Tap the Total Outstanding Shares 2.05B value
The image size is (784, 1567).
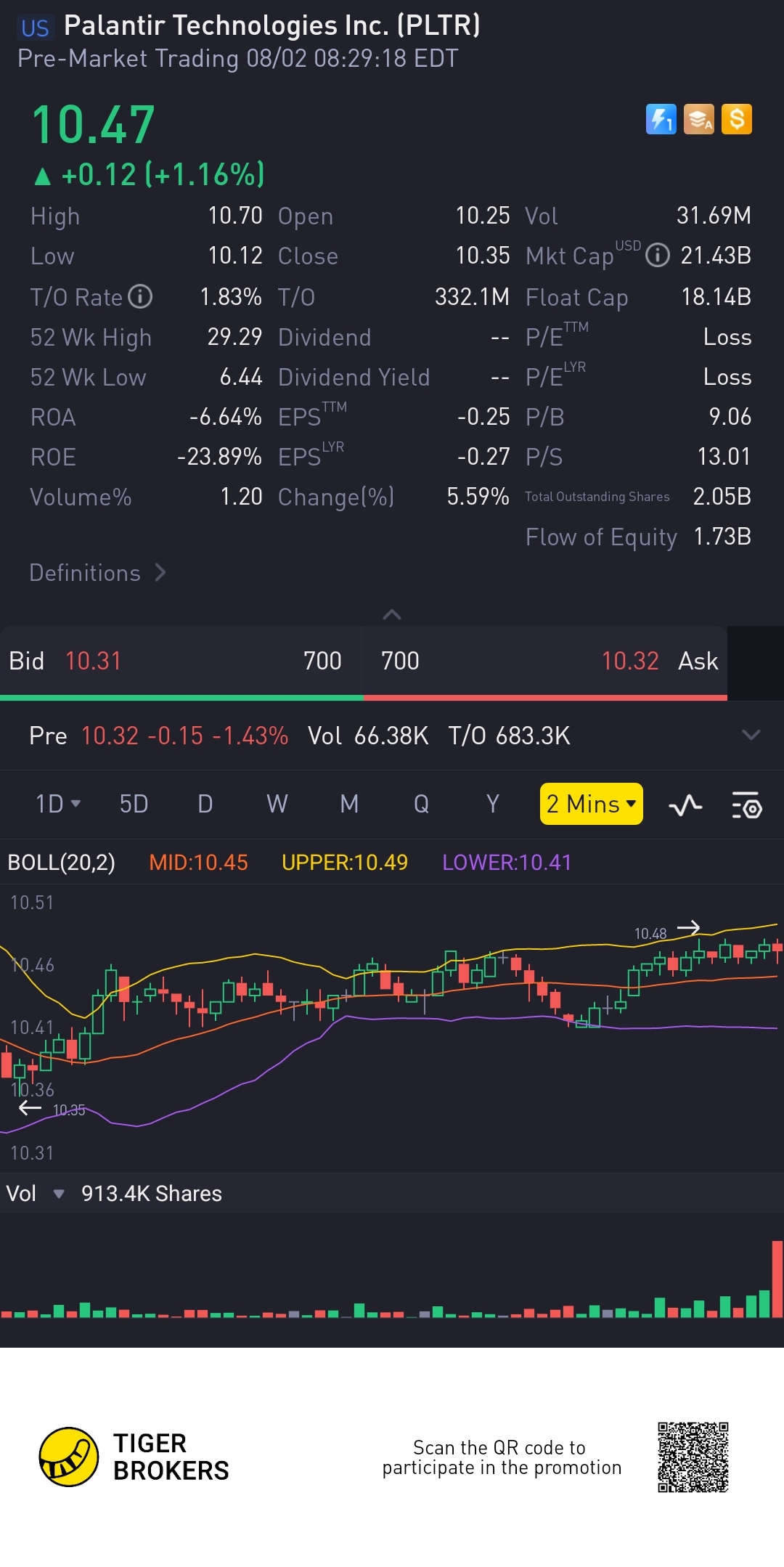[x=722, y=496]
